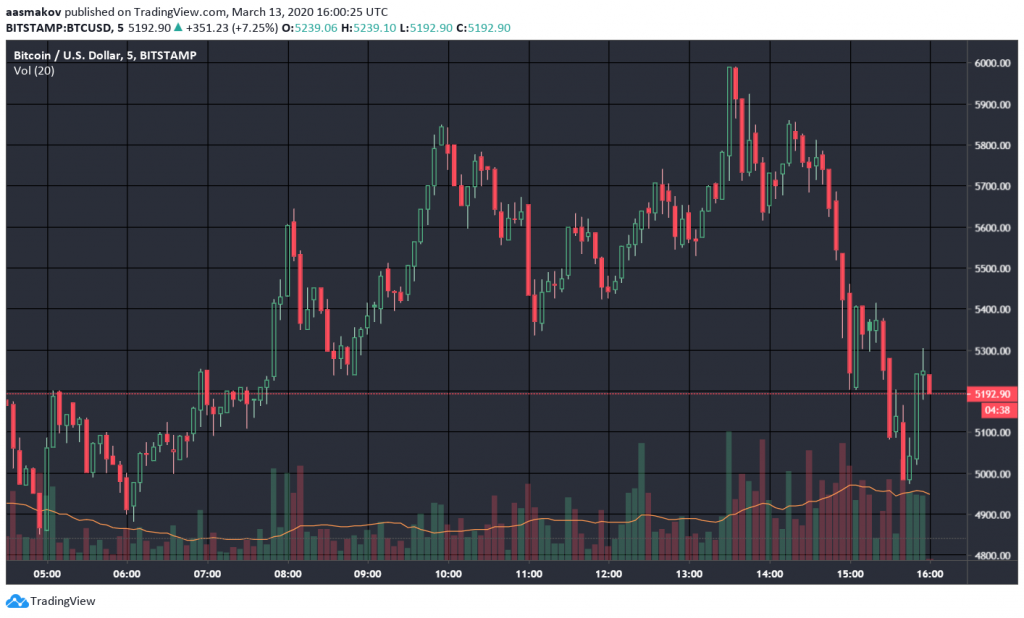Click the TradingView cloud logo icon

(x=16, y=601)
